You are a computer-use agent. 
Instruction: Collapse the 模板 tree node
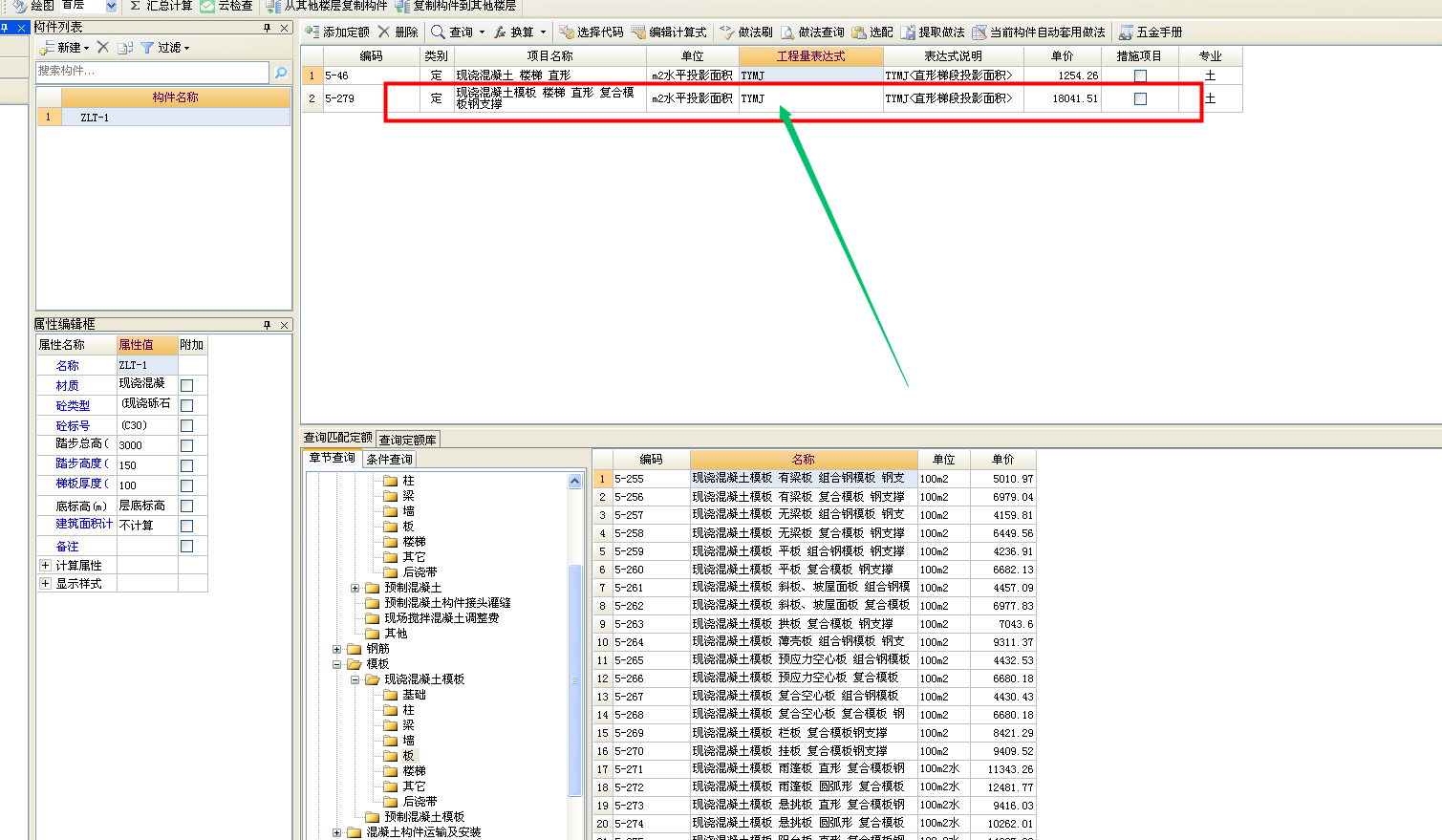point(336,664)
